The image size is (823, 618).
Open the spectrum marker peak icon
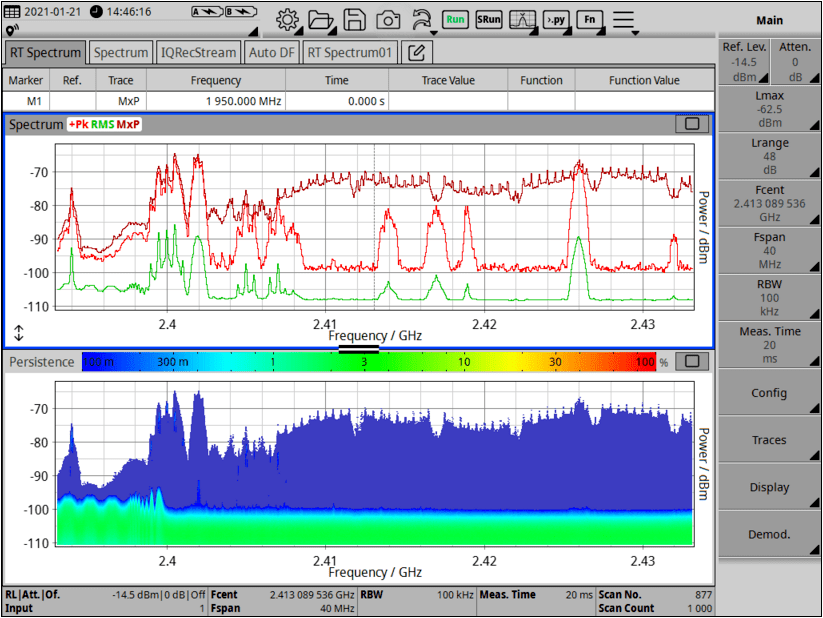tap(522, 19)
